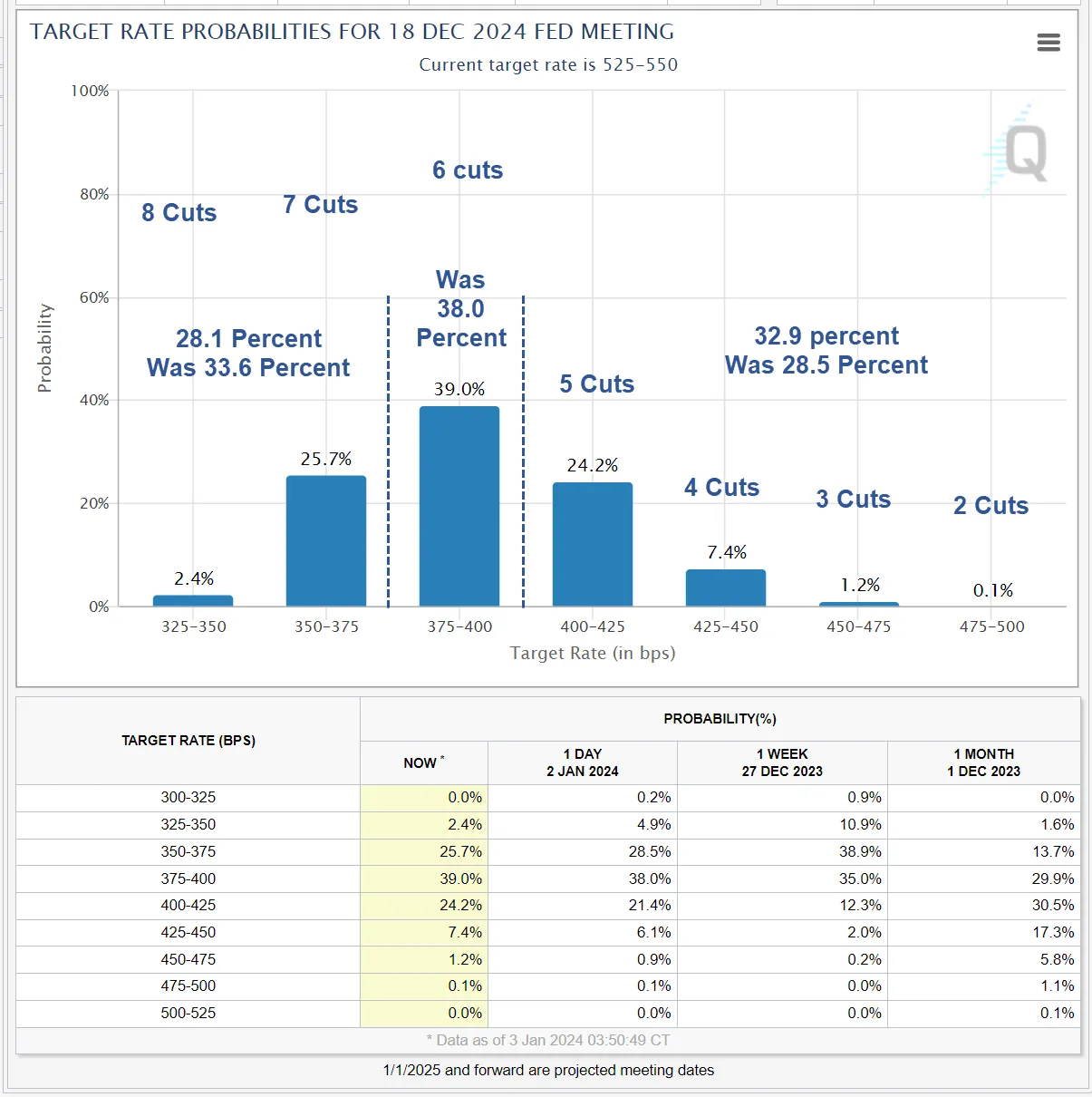Click the 475-500 x-axis label
The image size is (1092, 1097).
(991, 626)
